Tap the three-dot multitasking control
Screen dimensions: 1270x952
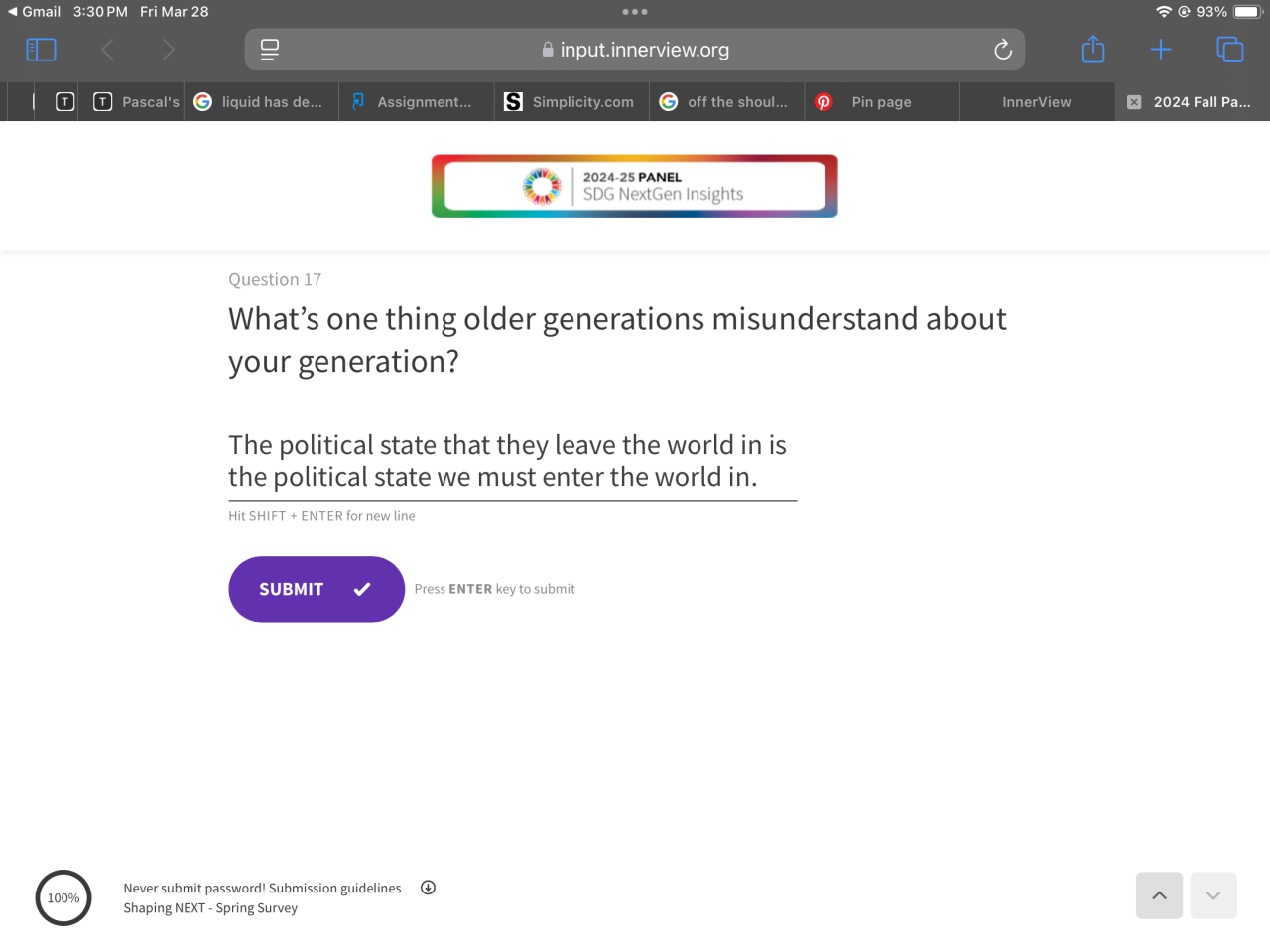635,12
